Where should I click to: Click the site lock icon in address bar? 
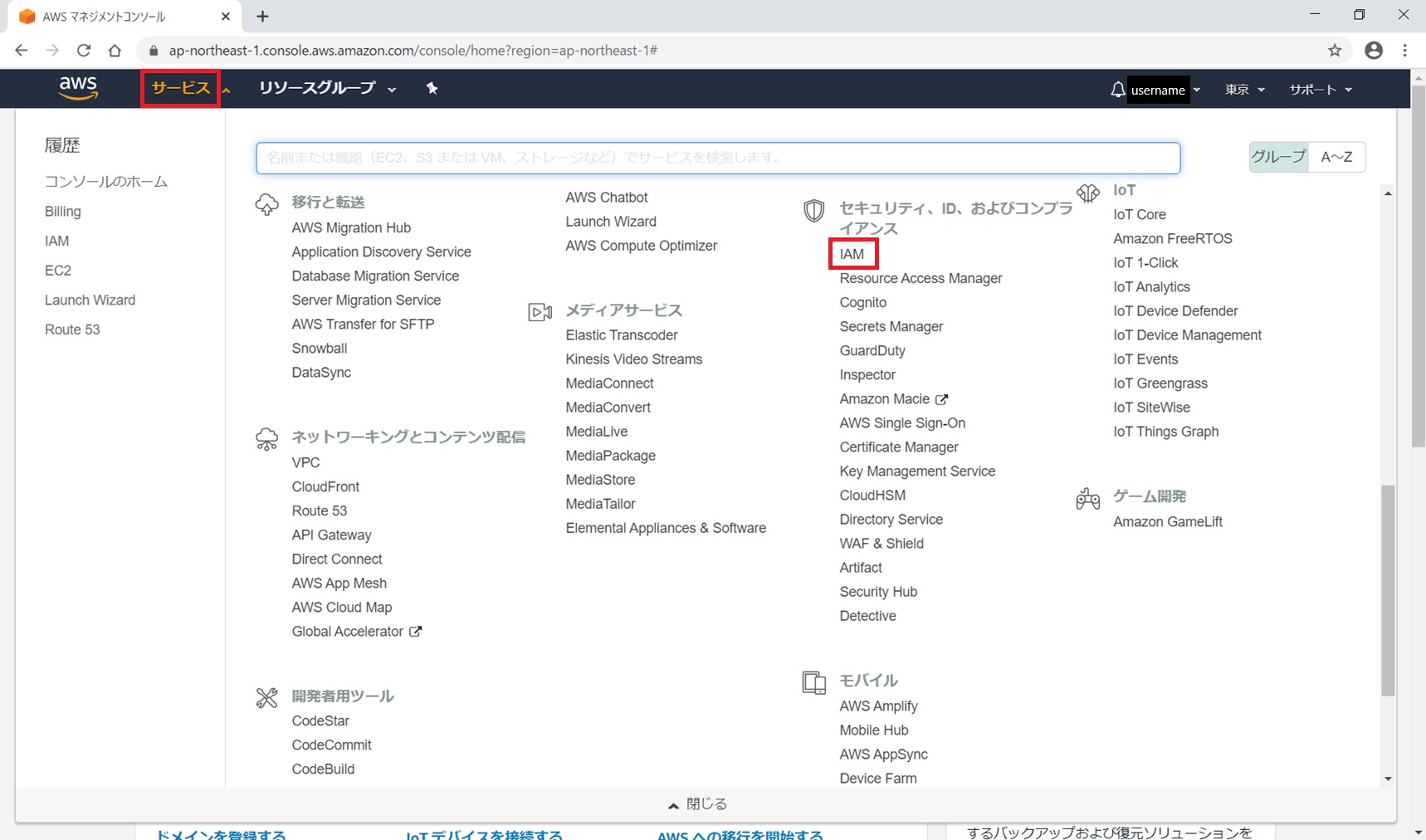[x=154, y=51]
